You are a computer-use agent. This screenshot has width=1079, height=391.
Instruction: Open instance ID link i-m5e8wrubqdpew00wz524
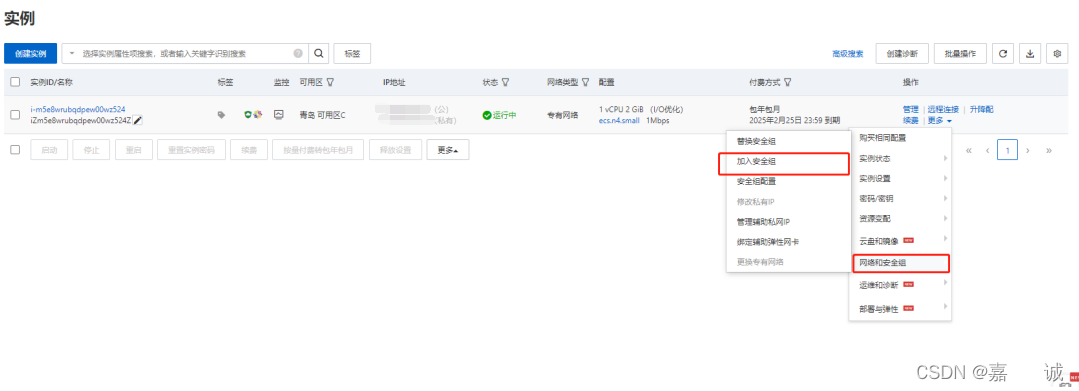tap(78, 109)
